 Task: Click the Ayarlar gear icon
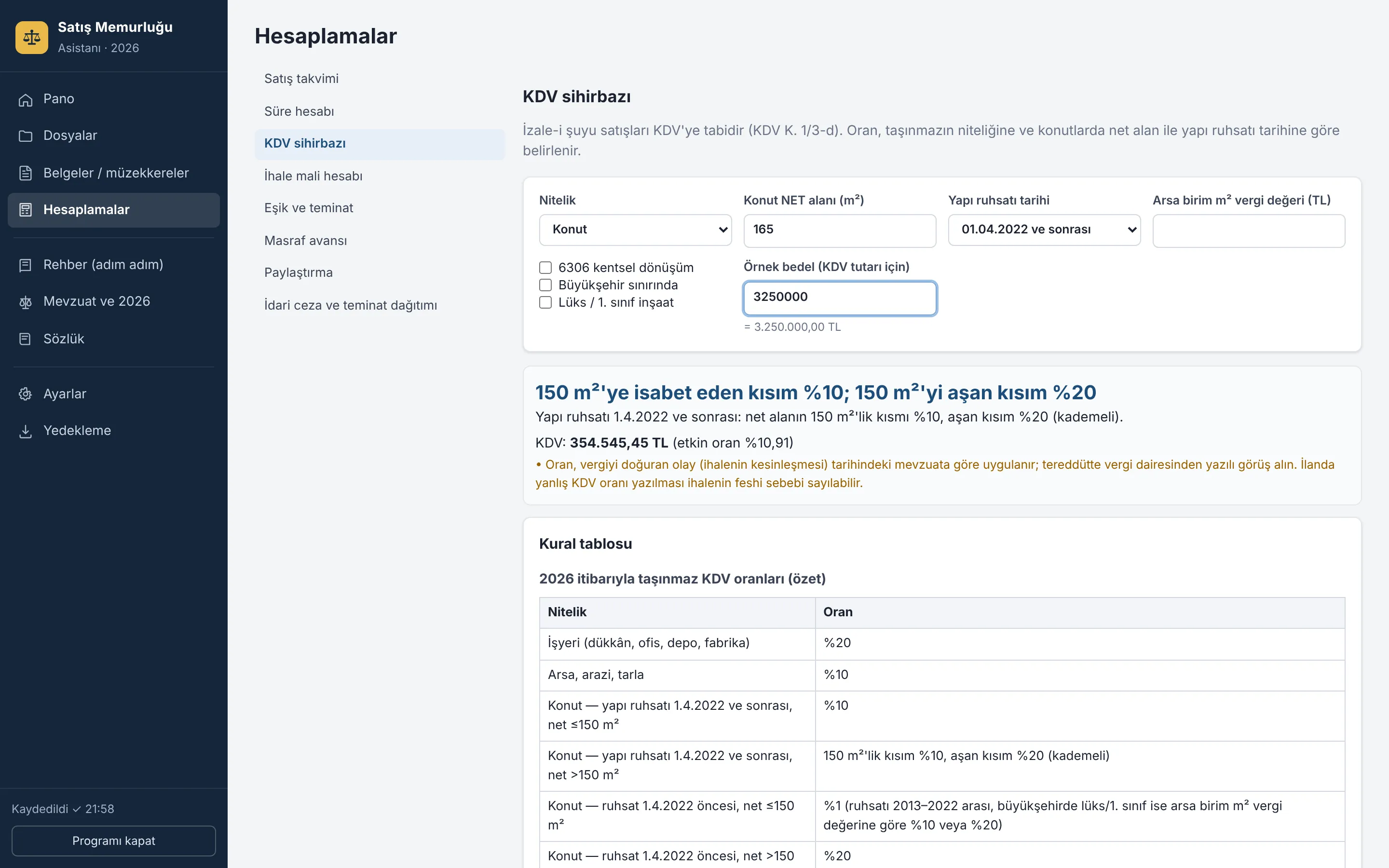[25, 394]
